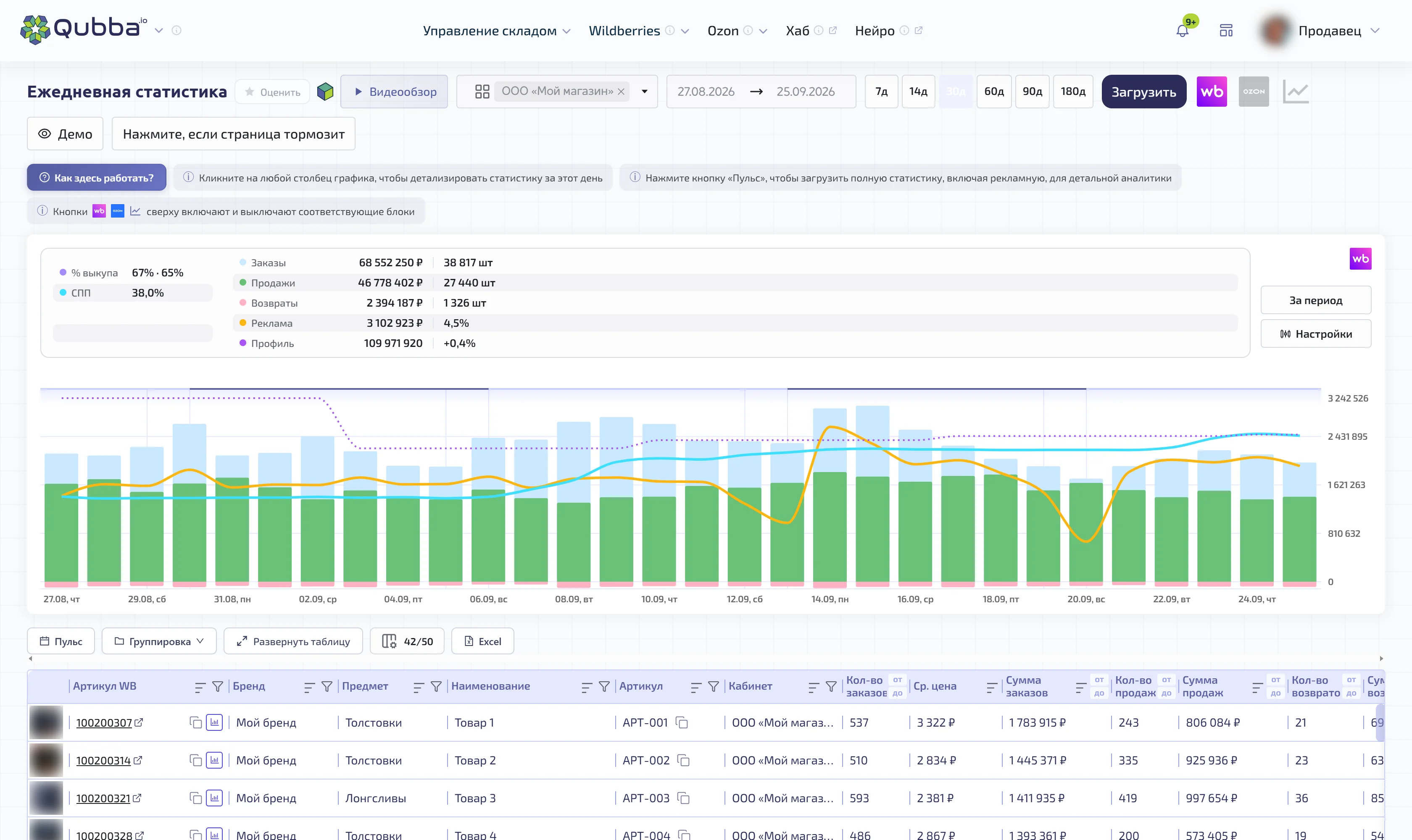
Task: Open the notifications bell icon
Action: (1182, 31)
